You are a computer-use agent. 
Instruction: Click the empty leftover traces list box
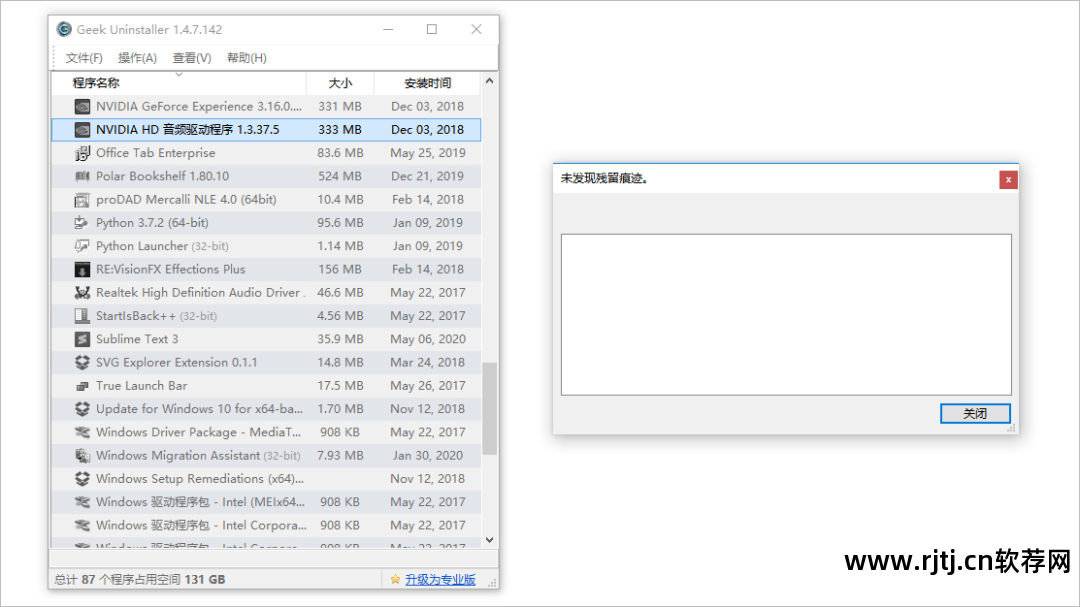[x=786, y=315]
